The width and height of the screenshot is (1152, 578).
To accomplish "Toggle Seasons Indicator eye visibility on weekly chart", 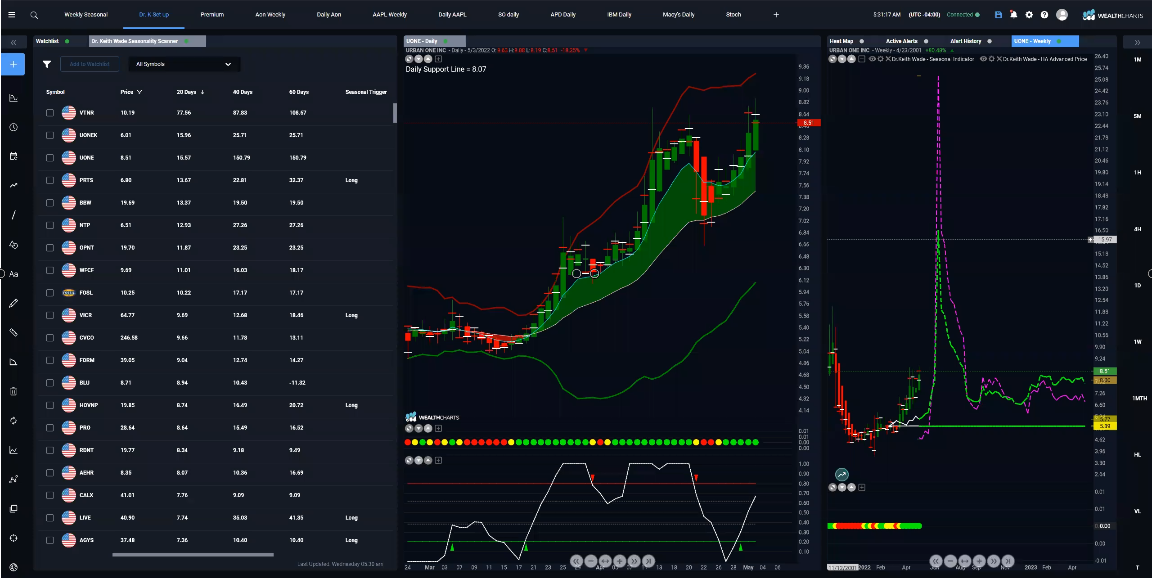I will pos(871,58).
